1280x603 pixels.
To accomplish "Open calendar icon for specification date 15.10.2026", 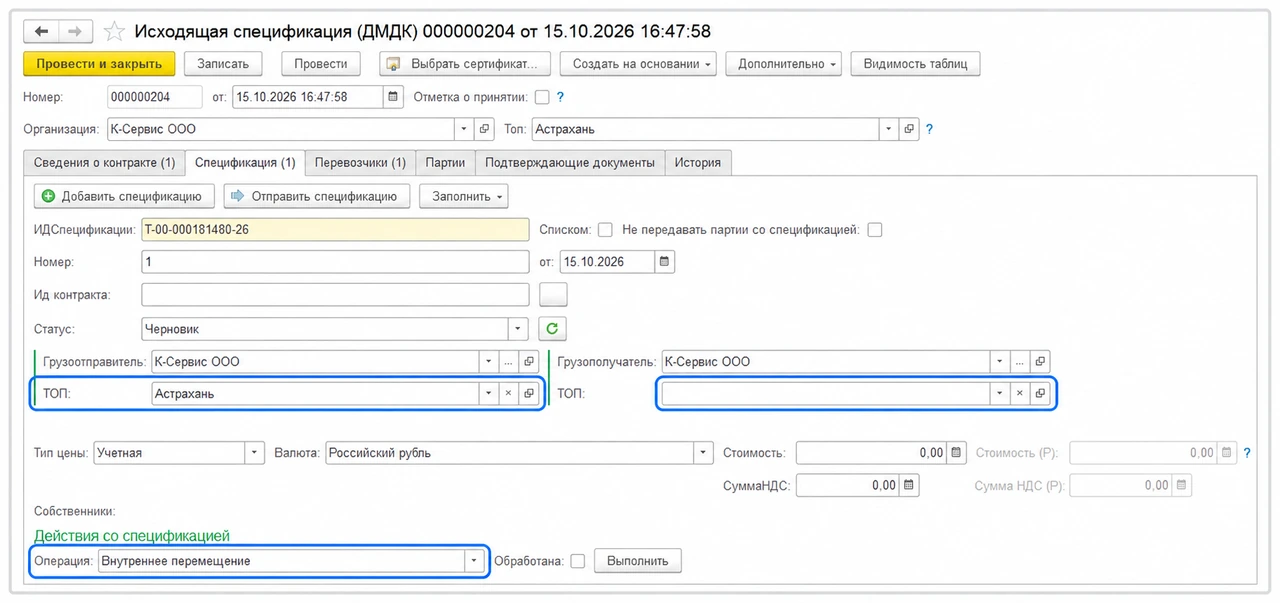I will 666,262.
